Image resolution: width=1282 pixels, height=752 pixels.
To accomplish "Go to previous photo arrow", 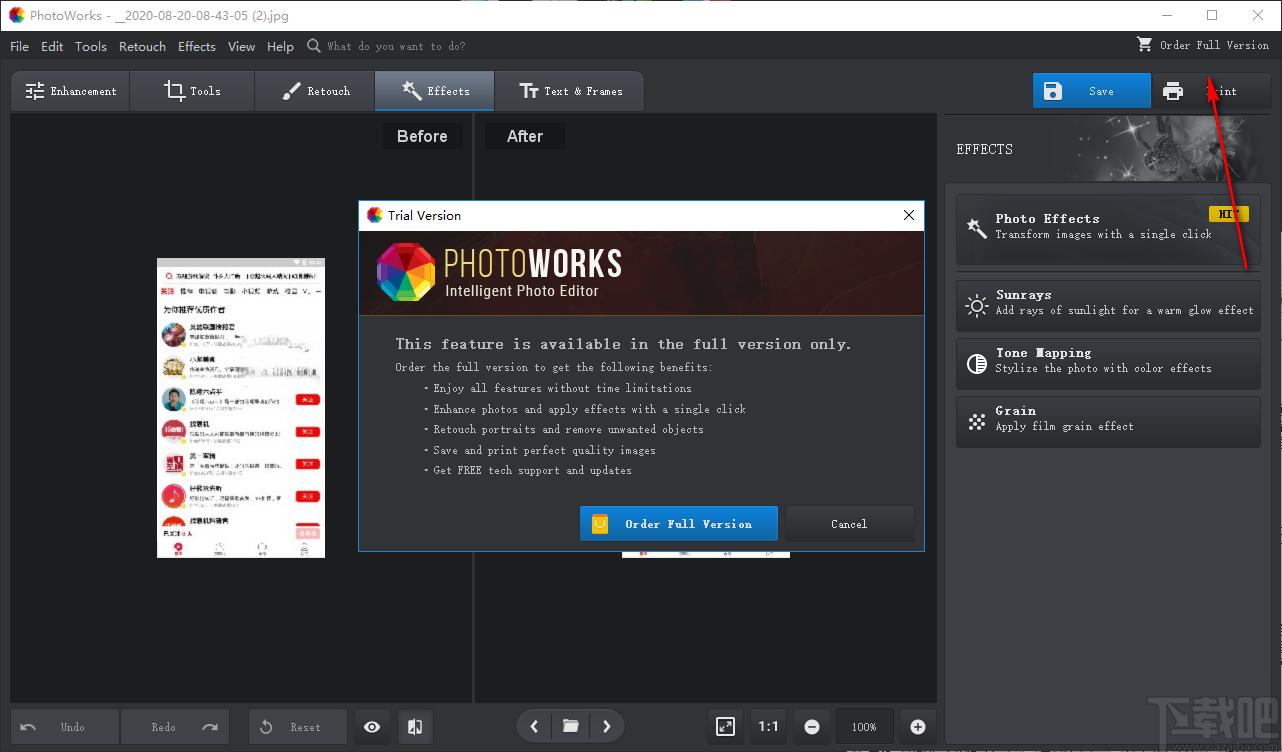I will (534, 726).
